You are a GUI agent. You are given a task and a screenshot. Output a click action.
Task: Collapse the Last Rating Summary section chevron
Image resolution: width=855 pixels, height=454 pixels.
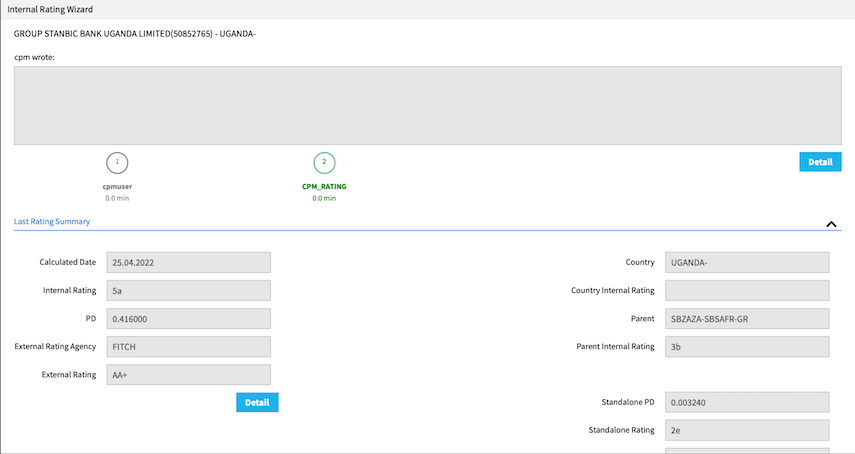831,224
